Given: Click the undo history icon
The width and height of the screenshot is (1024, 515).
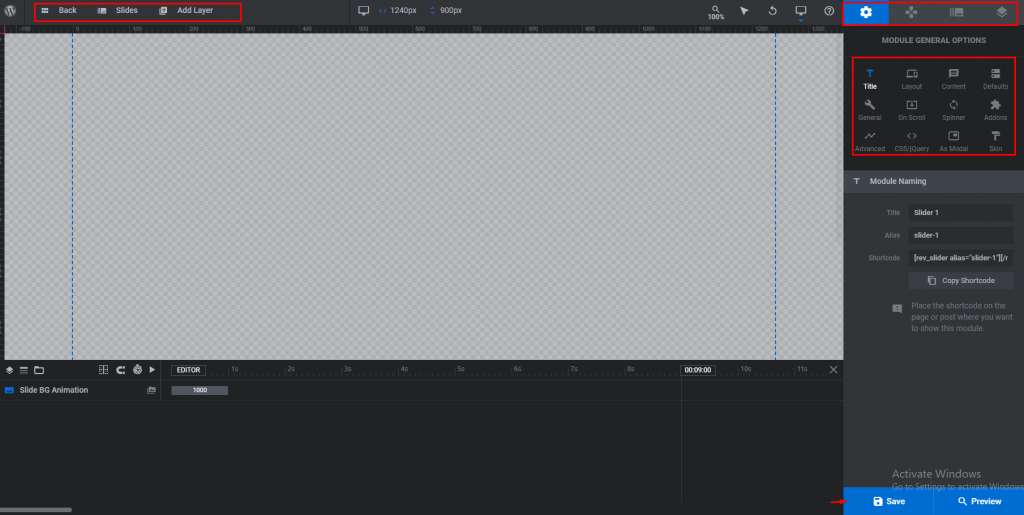Looking at the screenshot, I should click(x=773, y=11).
